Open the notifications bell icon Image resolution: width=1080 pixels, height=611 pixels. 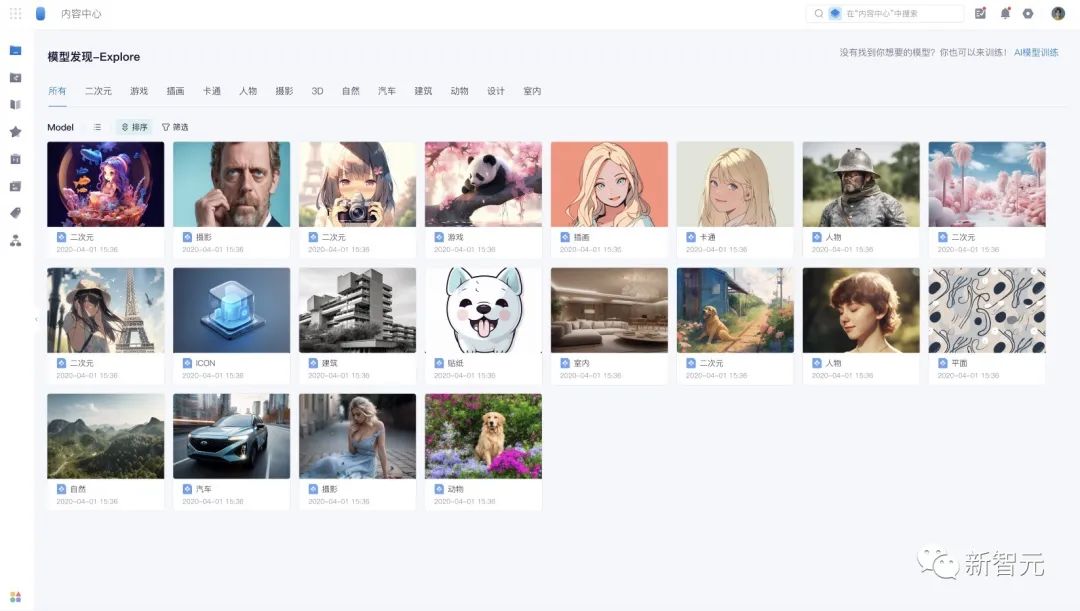[x=1005, y=13]
